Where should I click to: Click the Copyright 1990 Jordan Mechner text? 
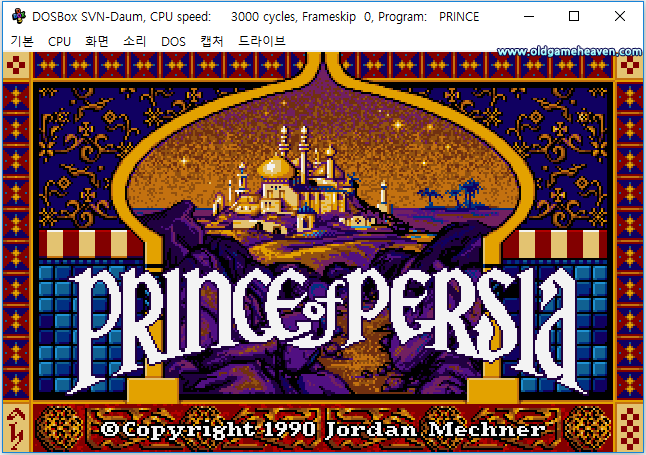tap(323, 429)
